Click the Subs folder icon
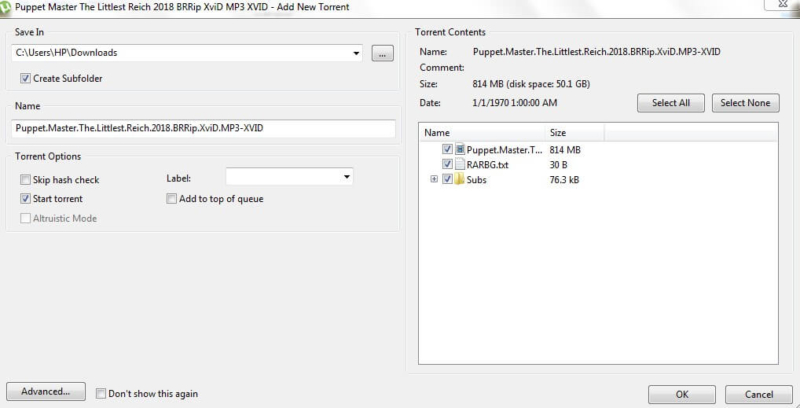 [x=459, y=179]
